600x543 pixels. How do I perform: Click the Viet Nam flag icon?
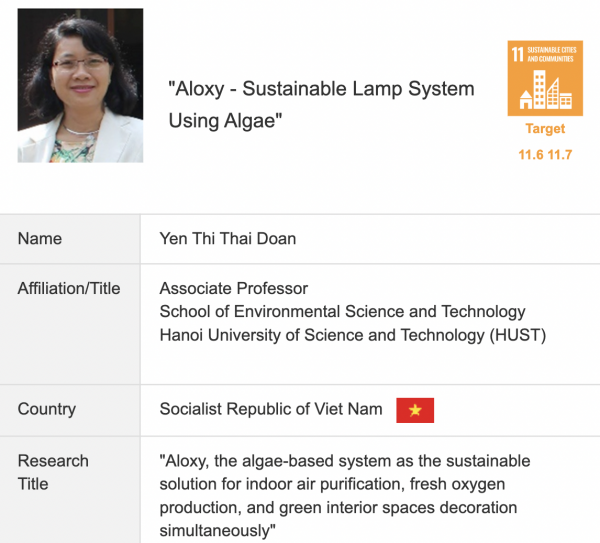[415, 410]
